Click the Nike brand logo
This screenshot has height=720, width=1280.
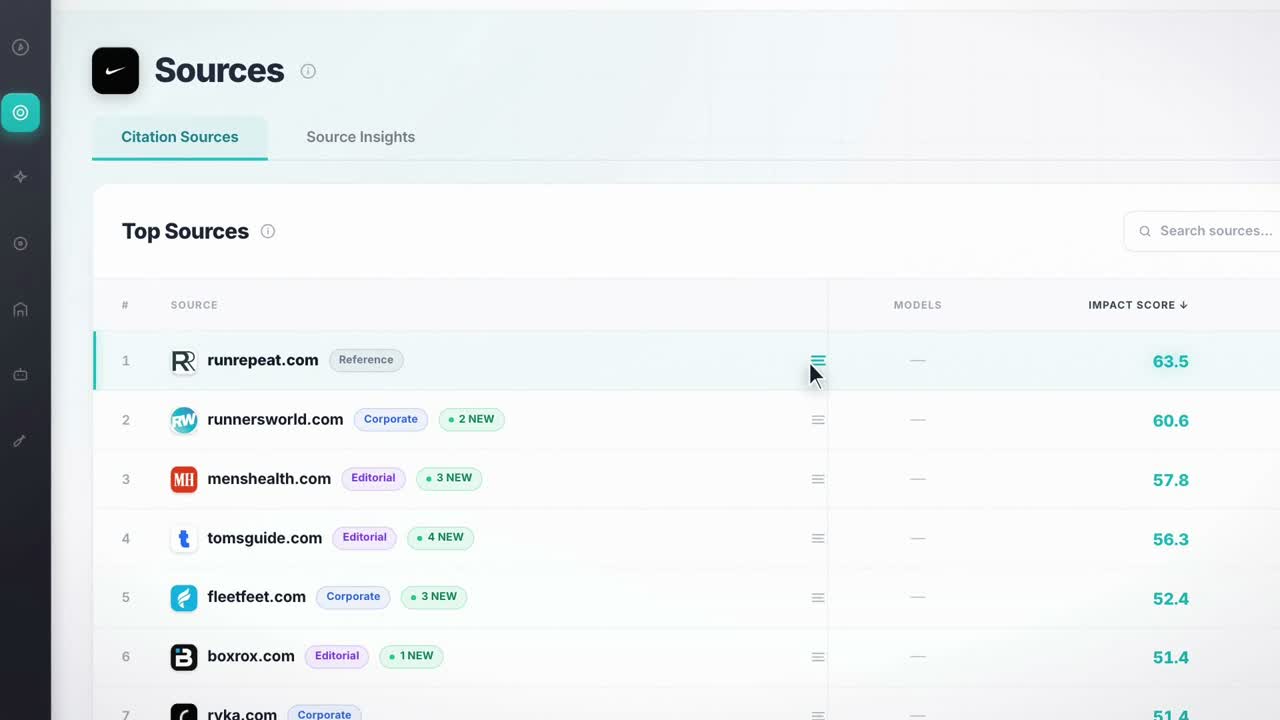[115, 71]
